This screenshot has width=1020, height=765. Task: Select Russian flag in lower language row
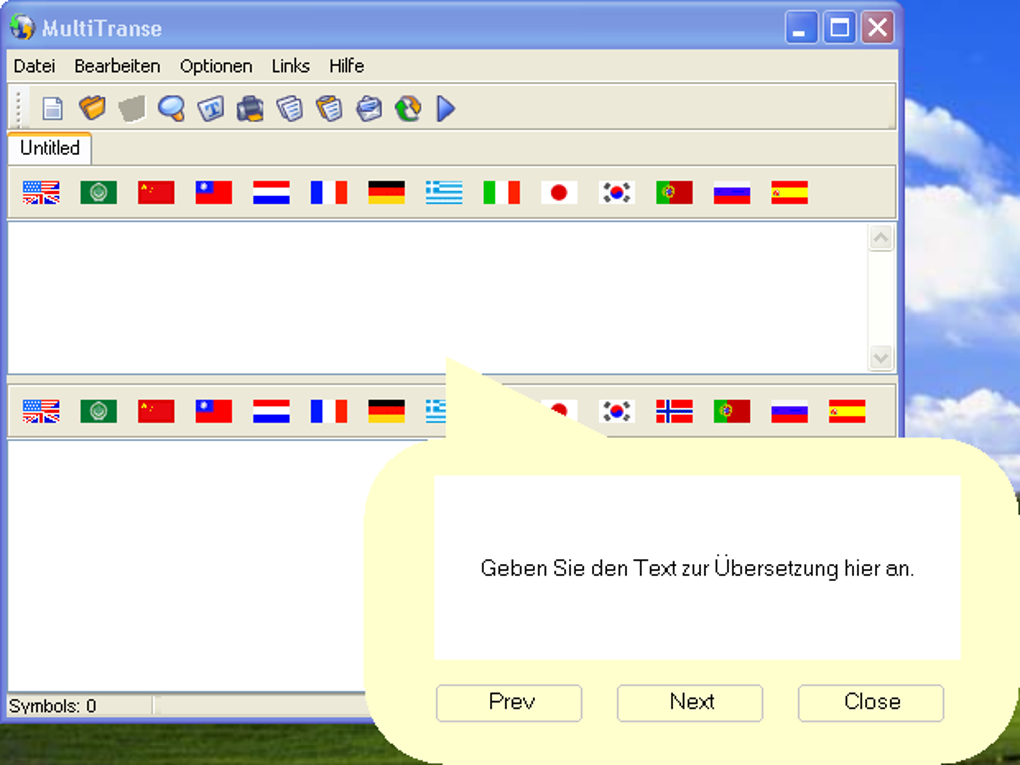tap(790, 411)
